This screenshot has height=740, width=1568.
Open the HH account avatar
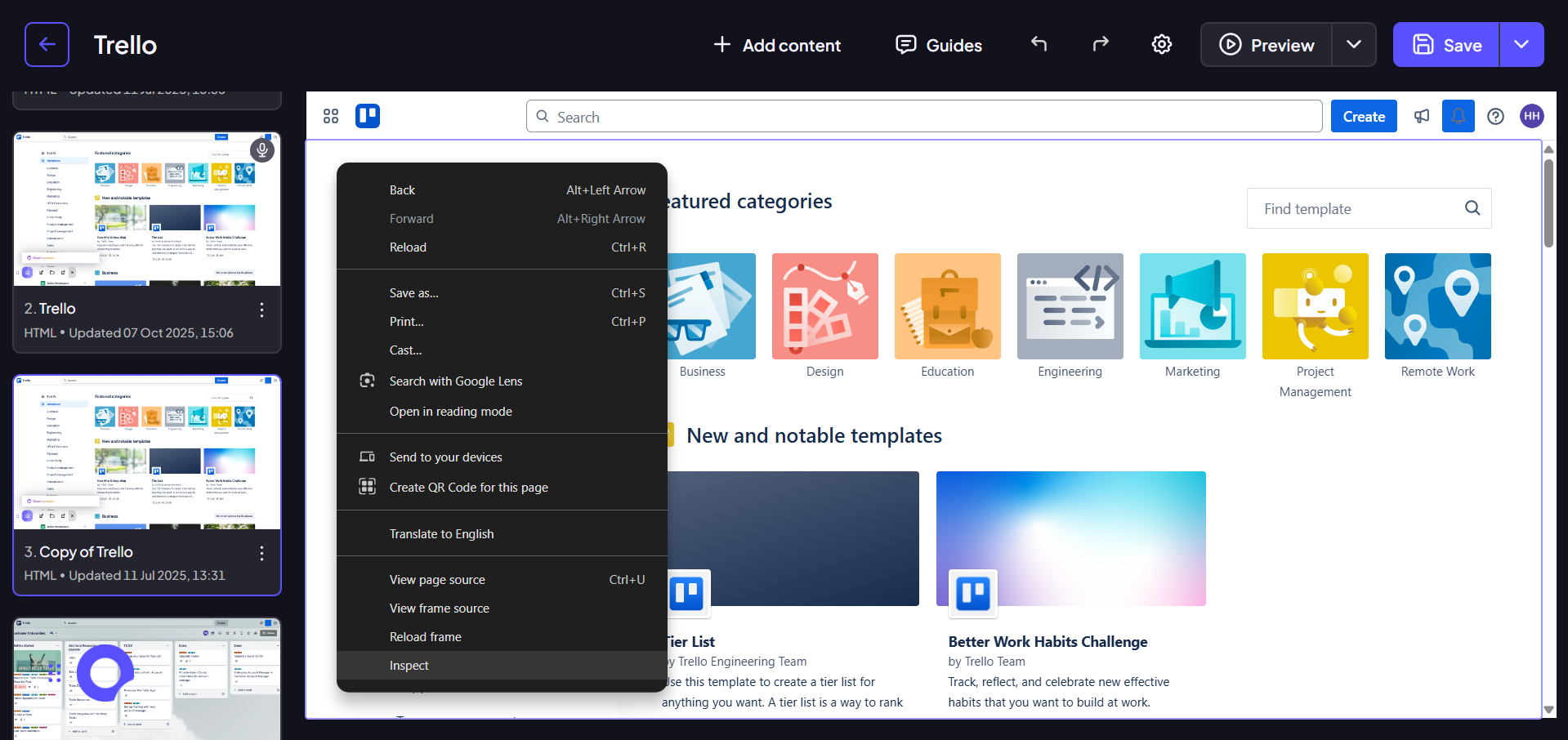click(x=1532, y=116)
